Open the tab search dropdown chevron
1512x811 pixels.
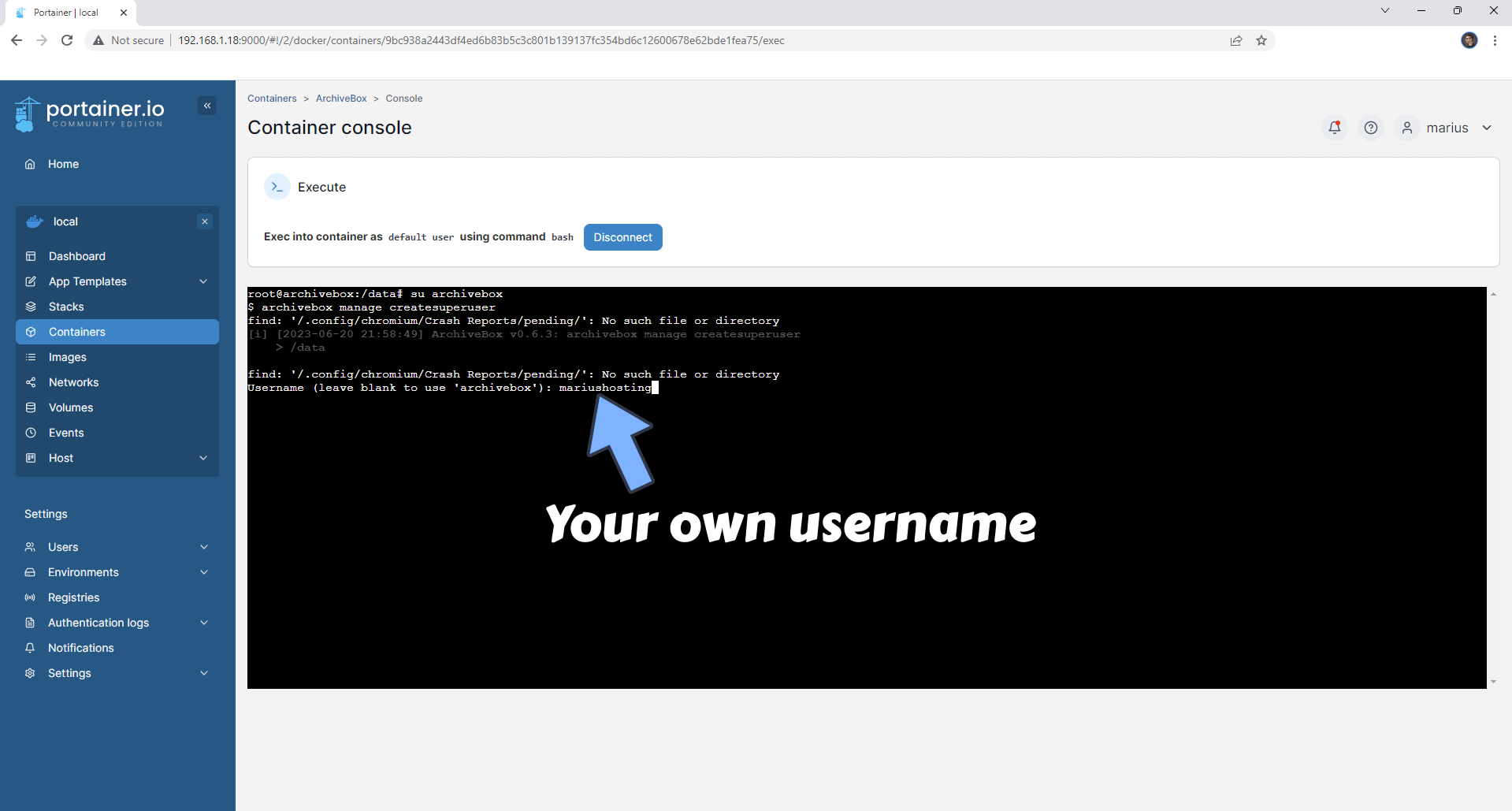pos(1384,10)
